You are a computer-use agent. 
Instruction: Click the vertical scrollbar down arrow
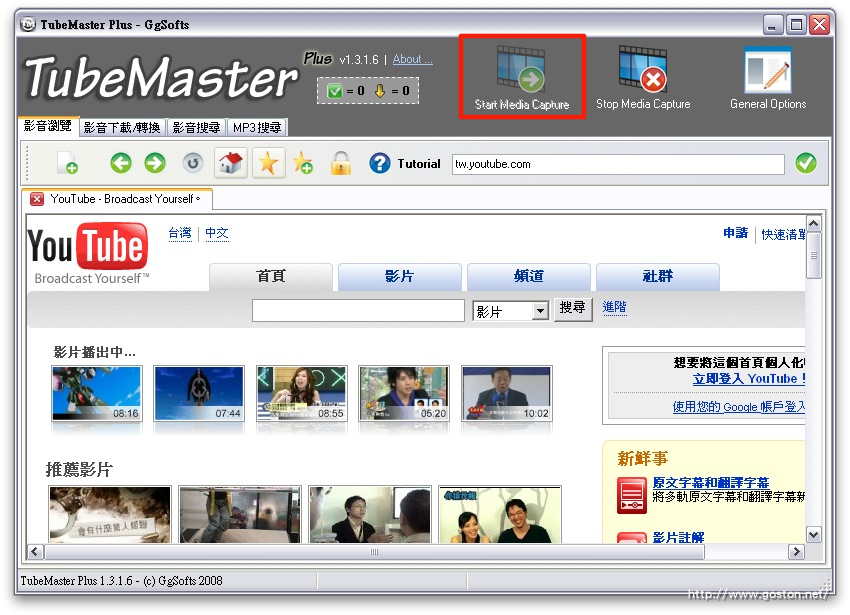(x=813, y=535)
